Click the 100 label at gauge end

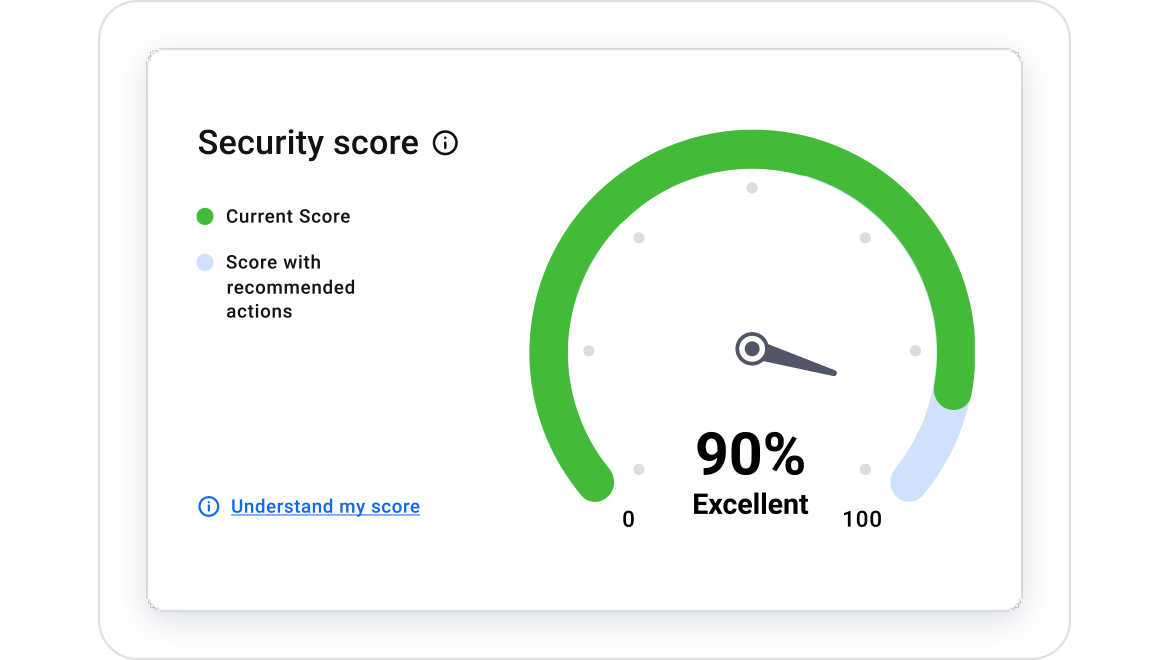pyautogui.click(x=862, y=519)
